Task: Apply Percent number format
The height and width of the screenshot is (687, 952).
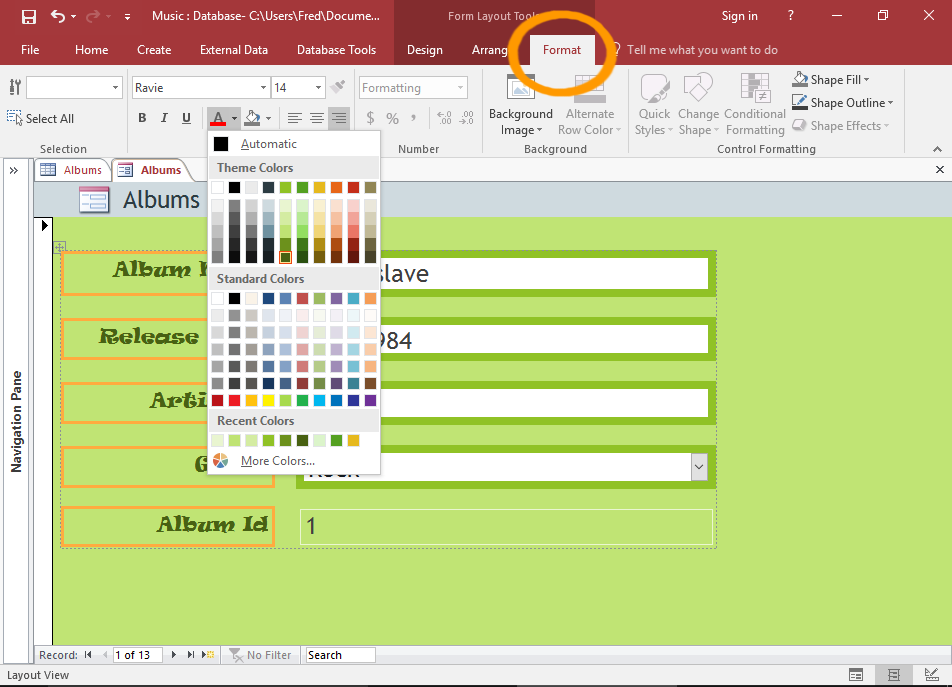Action: (393, 118)
